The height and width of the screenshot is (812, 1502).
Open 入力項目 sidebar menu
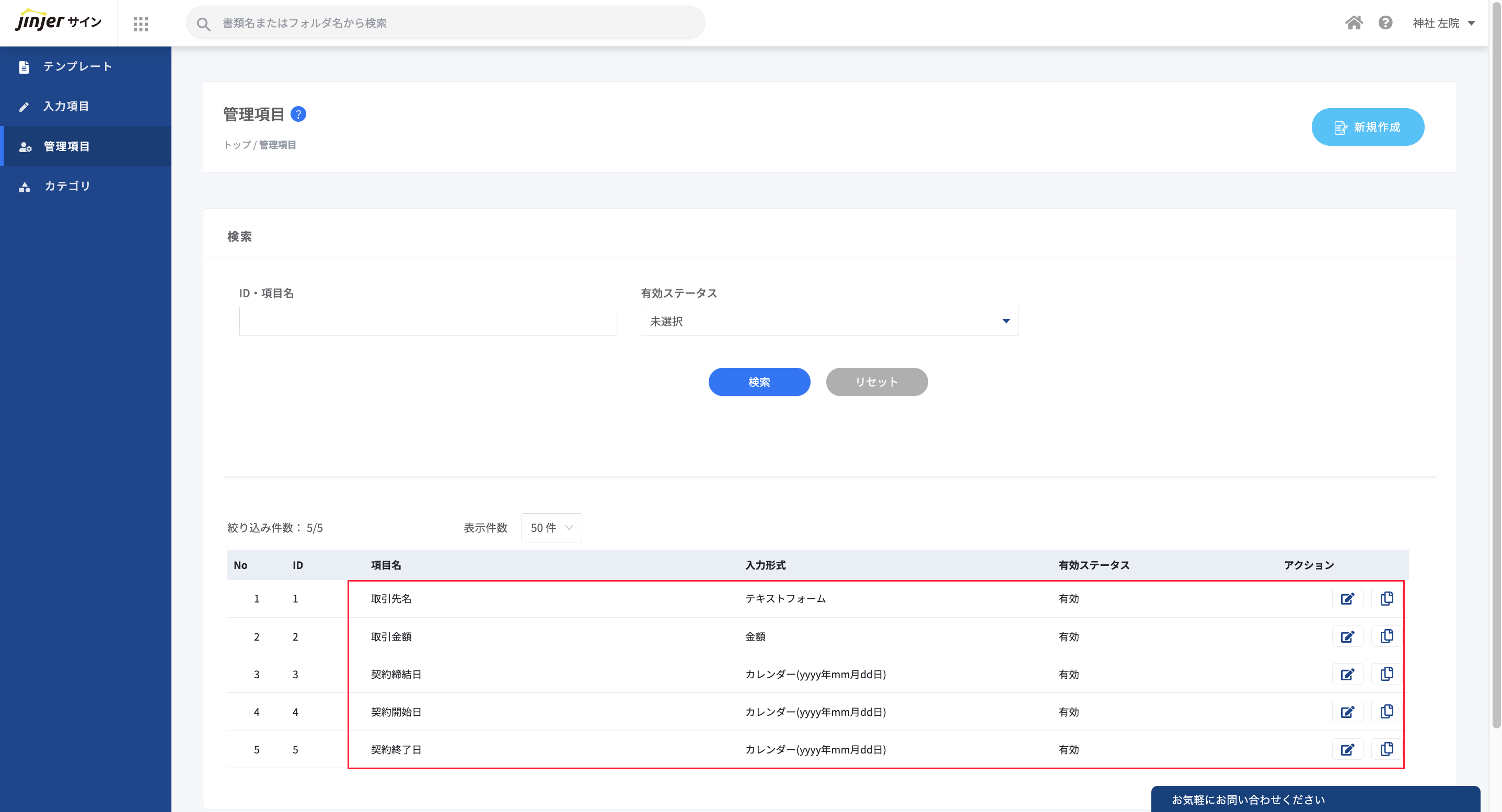tap(66, 106)
